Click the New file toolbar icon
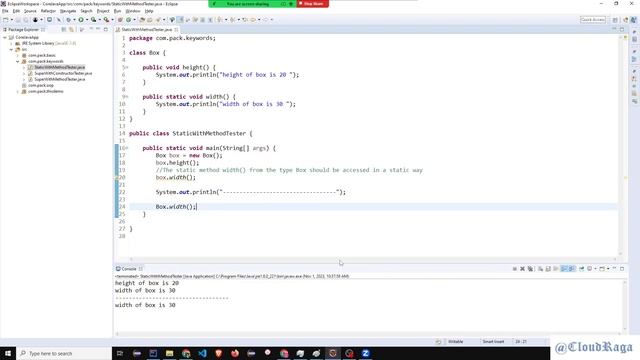The height and width of the screenshot is (360, 640). click(x=6, y=20)
